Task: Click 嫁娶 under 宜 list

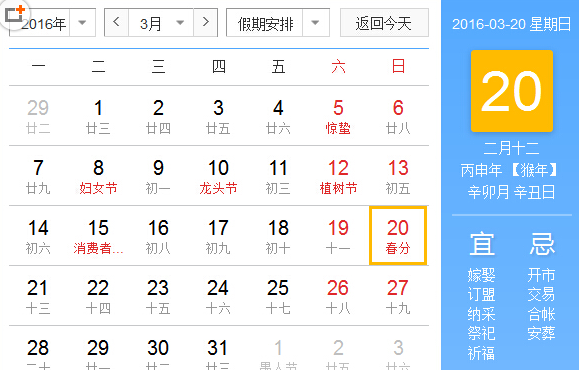Action: (x=481, y=275)
